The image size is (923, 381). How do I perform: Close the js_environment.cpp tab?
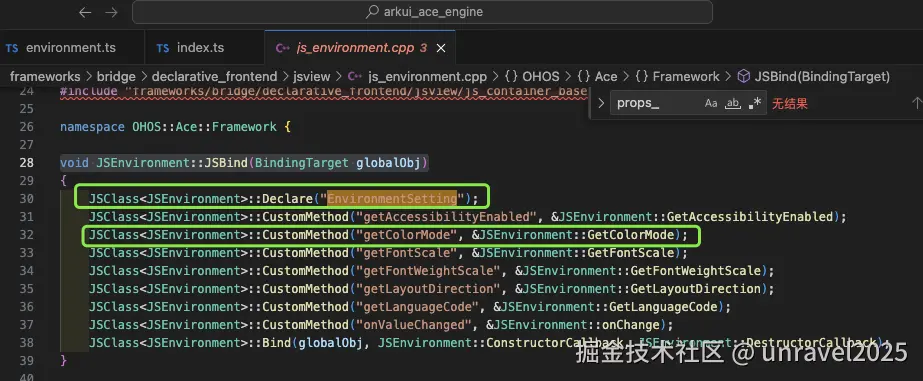click(441, 48)
